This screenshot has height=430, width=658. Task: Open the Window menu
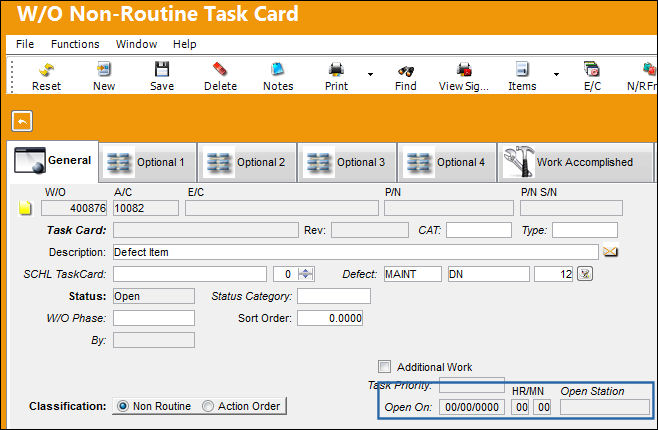click(x=136, y=44)
